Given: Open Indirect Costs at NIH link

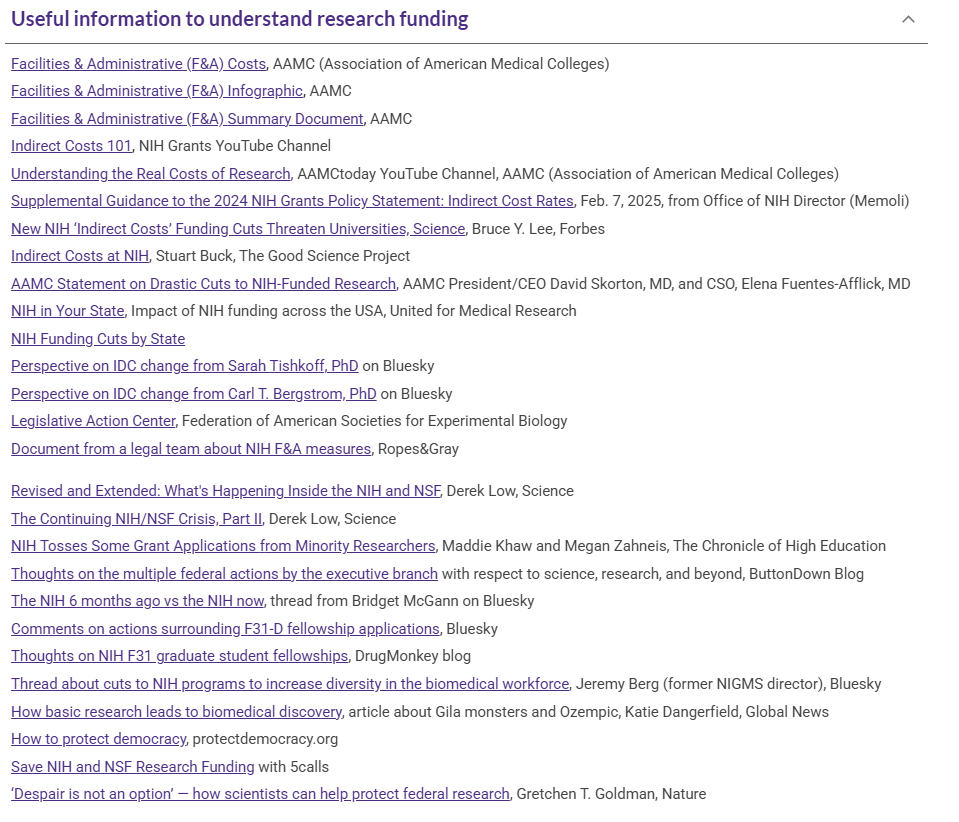Looking at the screenshot, I should tap(79, 256).
